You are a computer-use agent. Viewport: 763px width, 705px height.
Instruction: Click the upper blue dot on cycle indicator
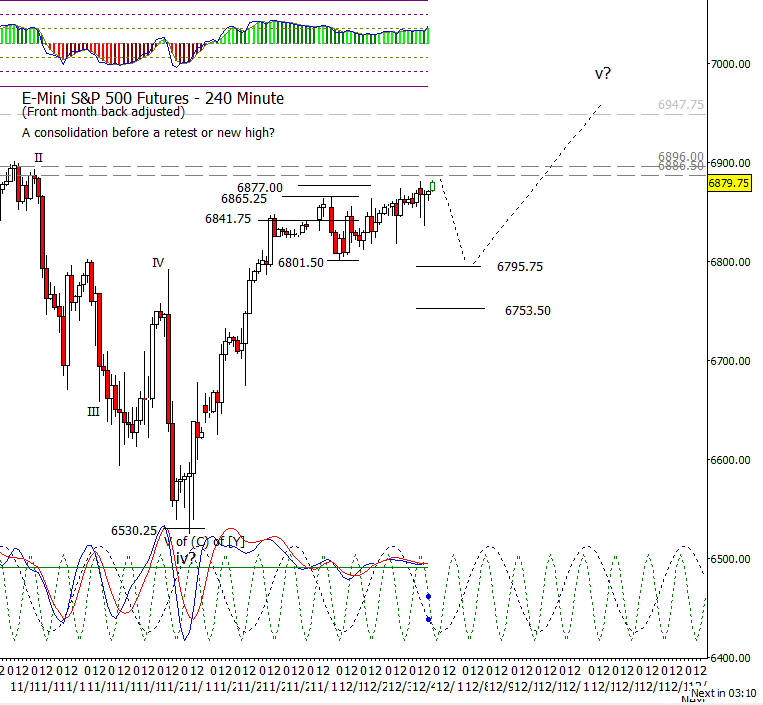pyautogui.click(x=429, y=597)
